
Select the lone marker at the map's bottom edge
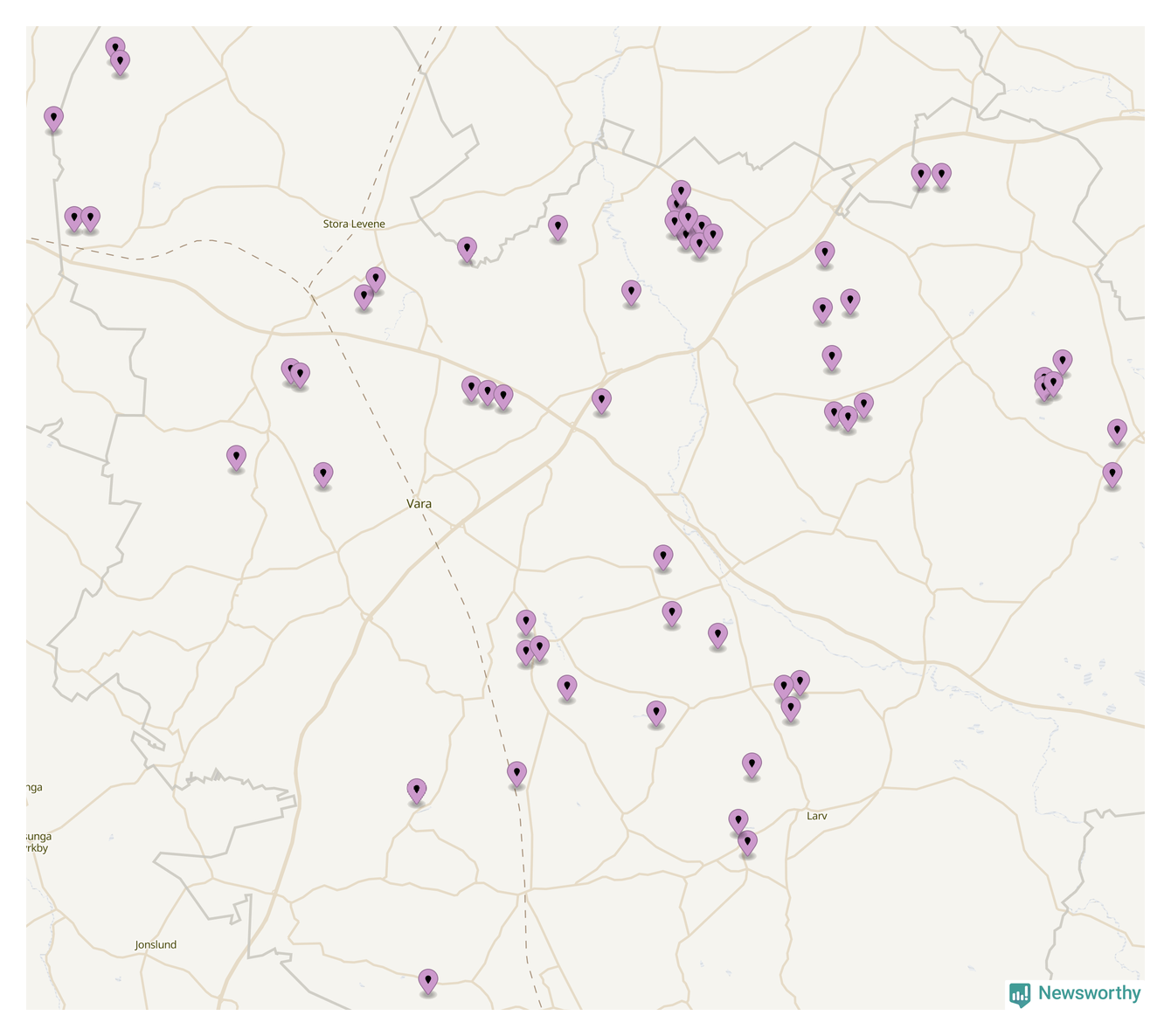(427, 982)
